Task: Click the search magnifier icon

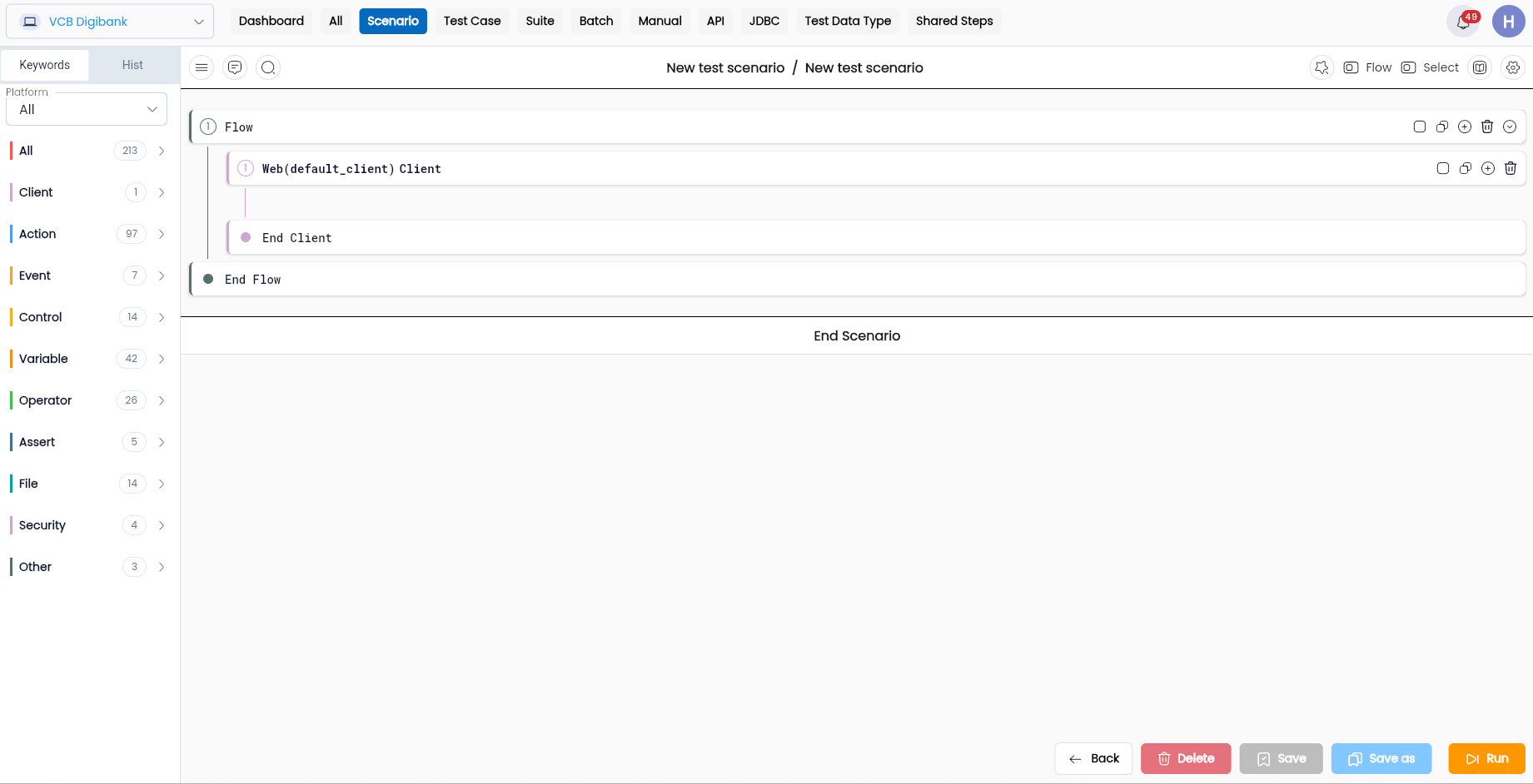Action: [268, 67]
